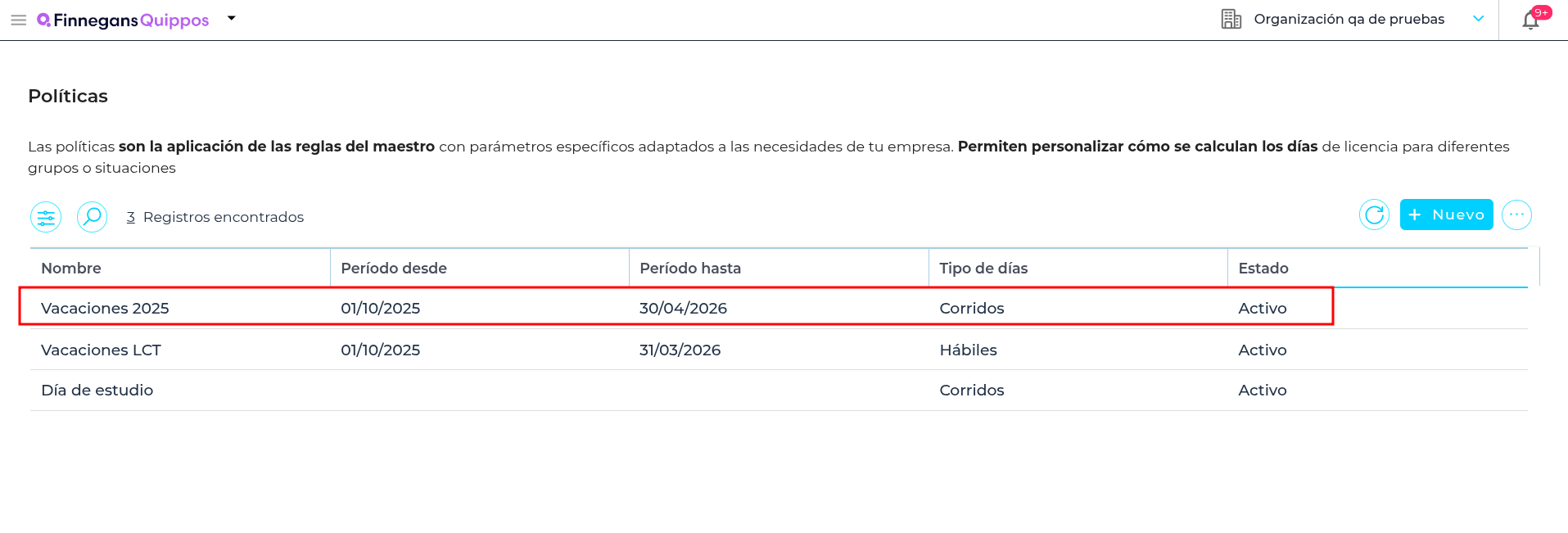
Task: Open the hamburger navigation menu
Action: 18,20
